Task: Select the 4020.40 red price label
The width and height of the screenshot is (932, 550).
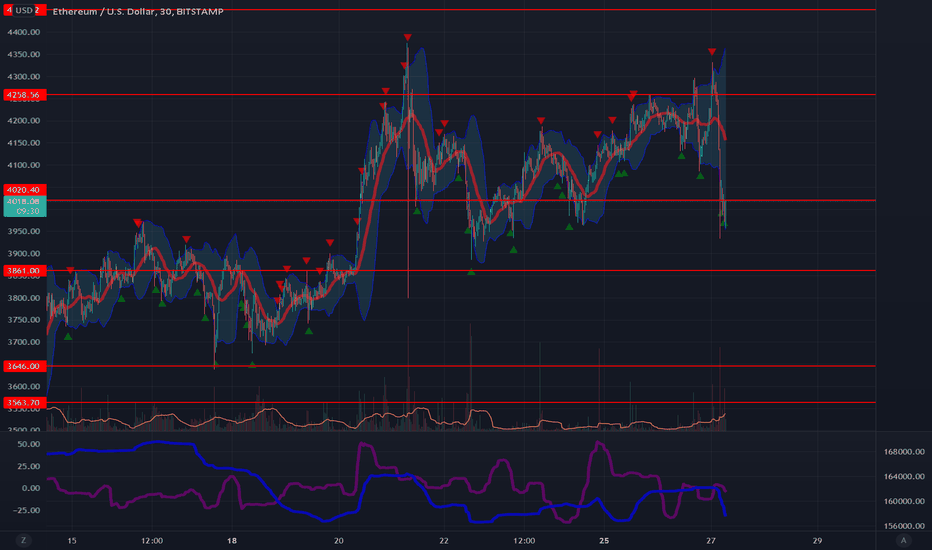Action: 24,190
